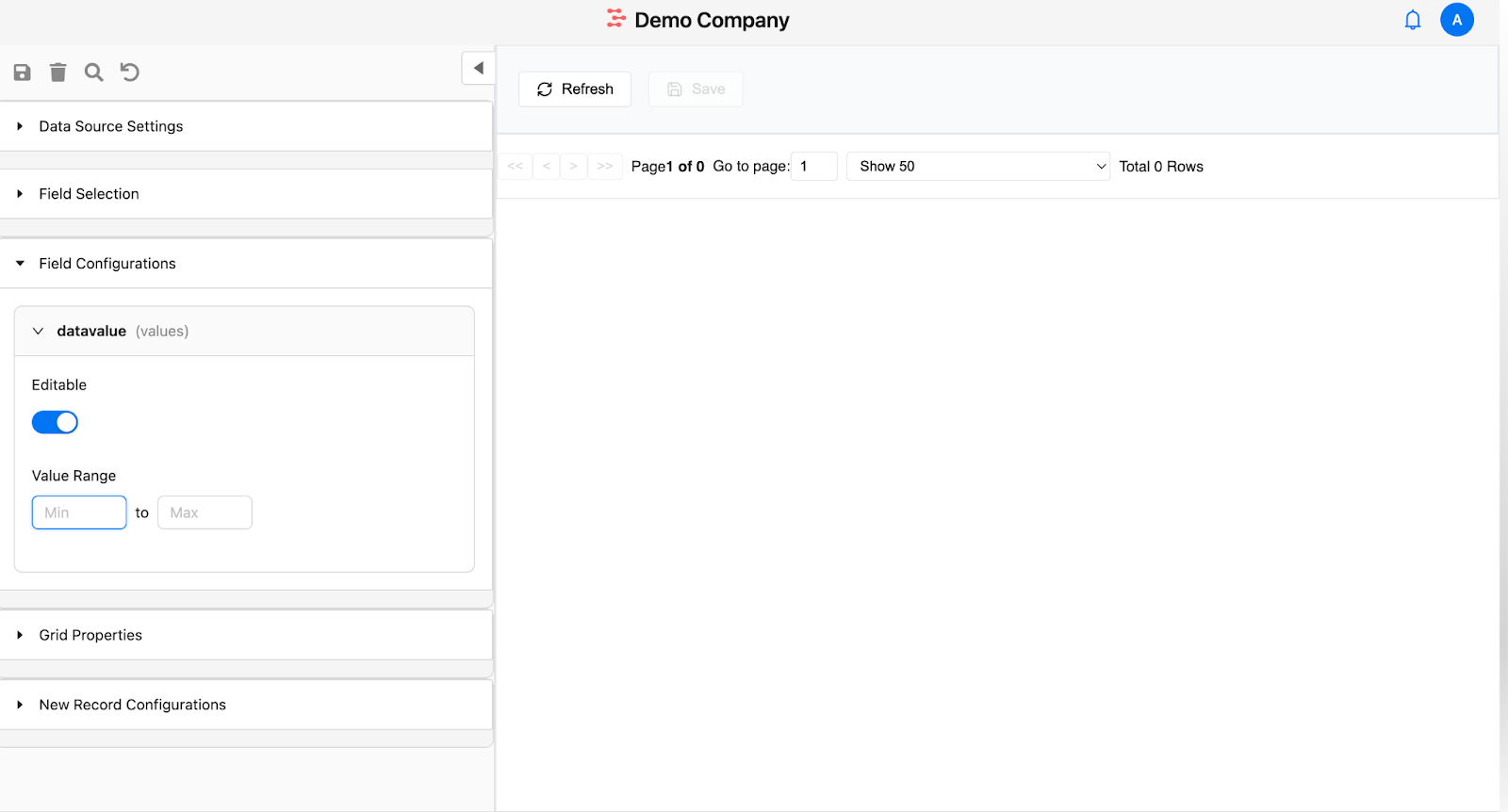Expand Grid Properties section

coord(246,635)
